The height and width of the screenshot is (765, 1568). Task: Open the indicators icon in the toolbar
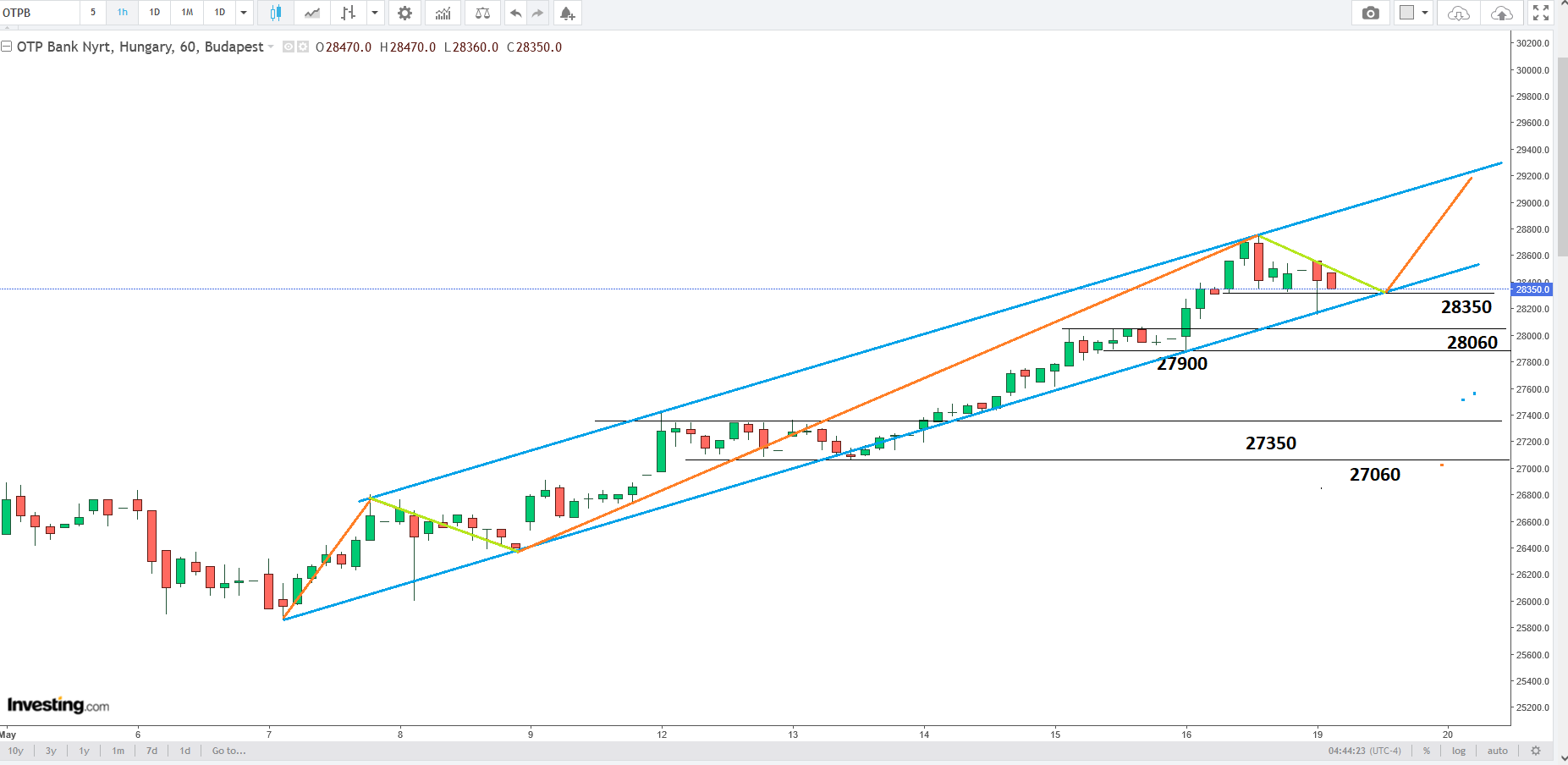(x=443, y=13)
